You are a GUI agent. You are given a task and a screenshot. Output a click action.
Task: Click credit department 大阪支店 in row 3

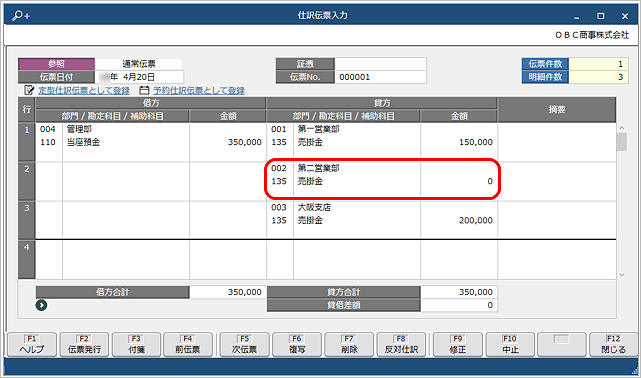tap(314, 207)
